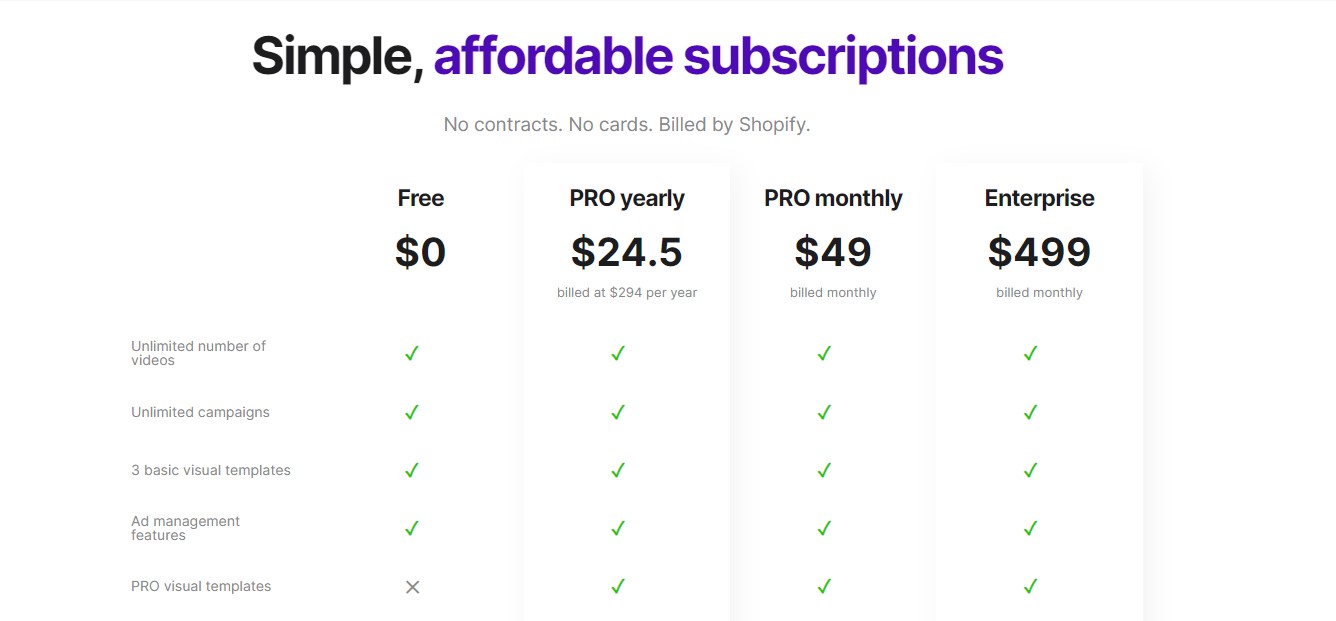The image size is (1336, 621).
Task: Click the Free plan's ad management checkmark
Action: [x=411, y=528]
